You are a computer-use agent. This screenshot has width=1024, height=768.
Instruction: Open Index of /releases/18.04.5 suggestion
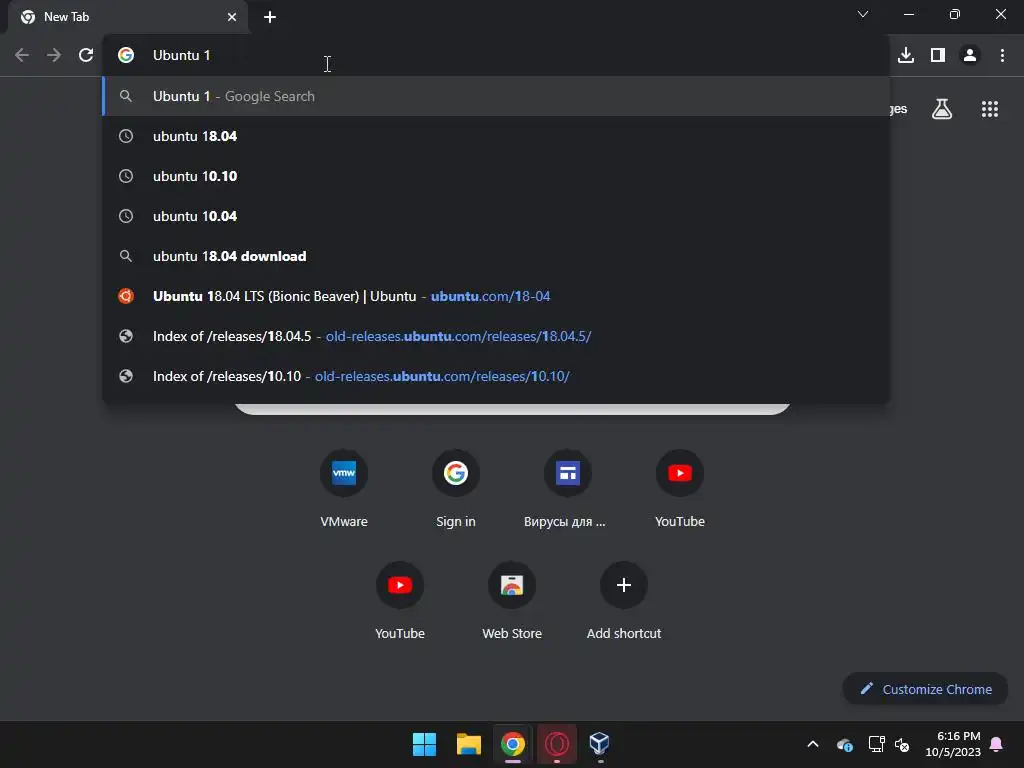[496, 336]
